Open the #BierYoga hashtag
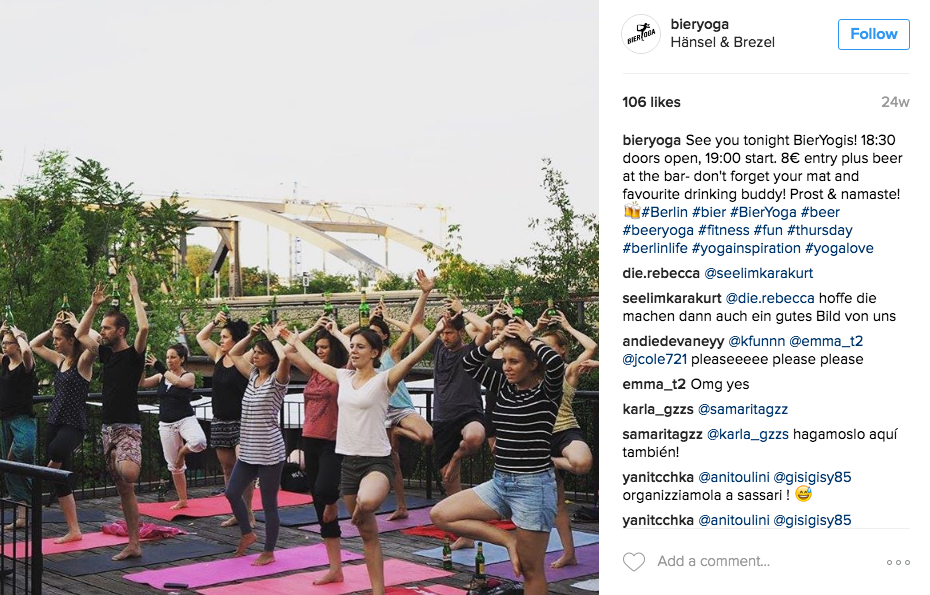This screenshot has height=595, width=930. tap(763, 212)
